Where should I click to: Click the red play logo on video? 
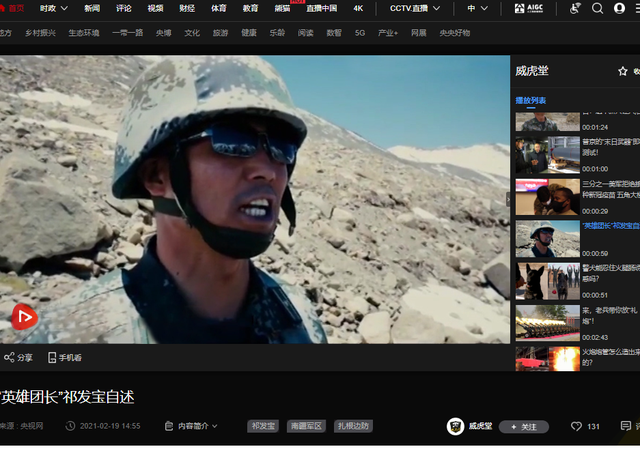coord(24,316)
